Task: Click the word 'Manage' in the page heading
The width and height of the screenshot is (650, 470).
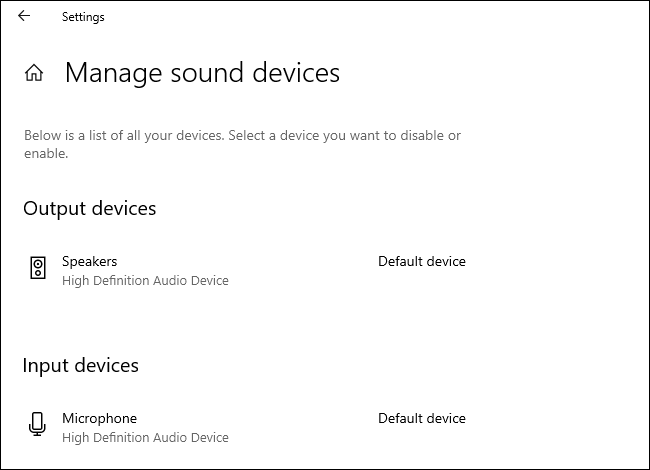Action: [112, 73]
